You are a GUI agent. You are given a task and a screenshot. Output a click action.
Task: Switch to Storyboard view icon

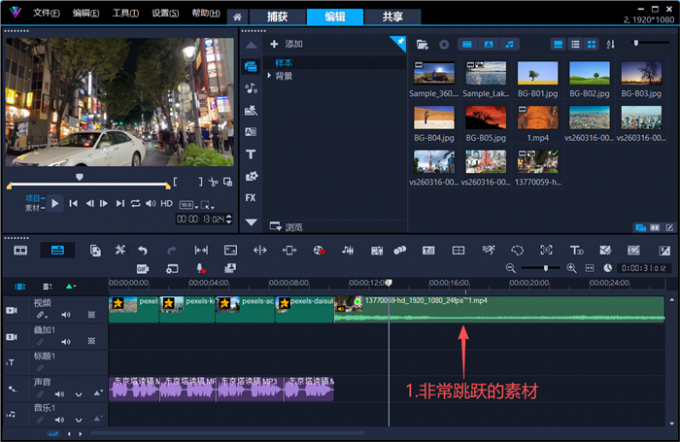pos(20,250)
